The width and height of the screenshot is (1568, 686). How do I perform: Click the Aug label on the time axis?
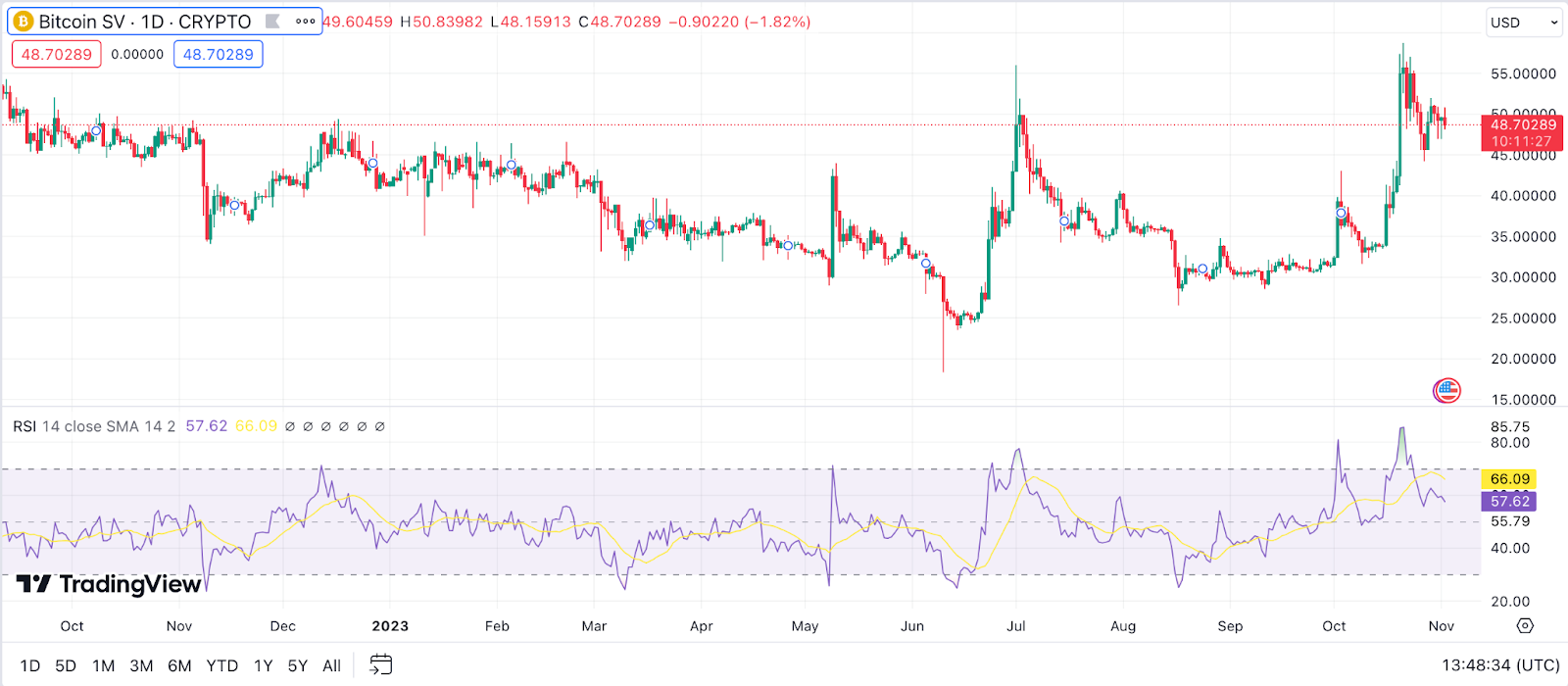[x=1123, y=626]
